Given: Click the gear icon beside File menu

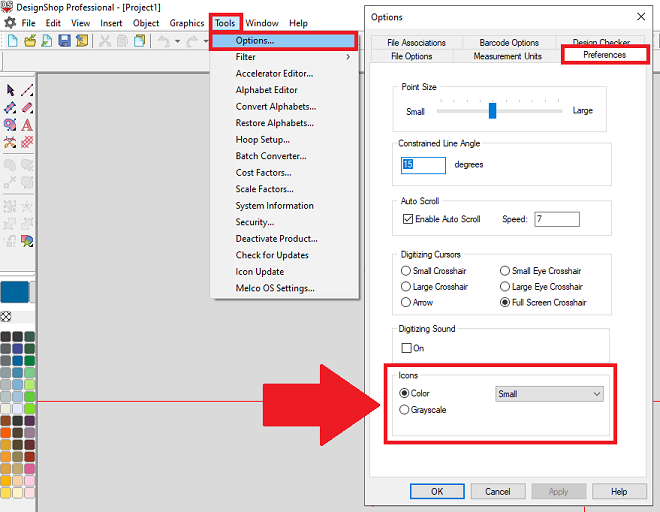Looking at the screenshot, I should pos(10,23).
